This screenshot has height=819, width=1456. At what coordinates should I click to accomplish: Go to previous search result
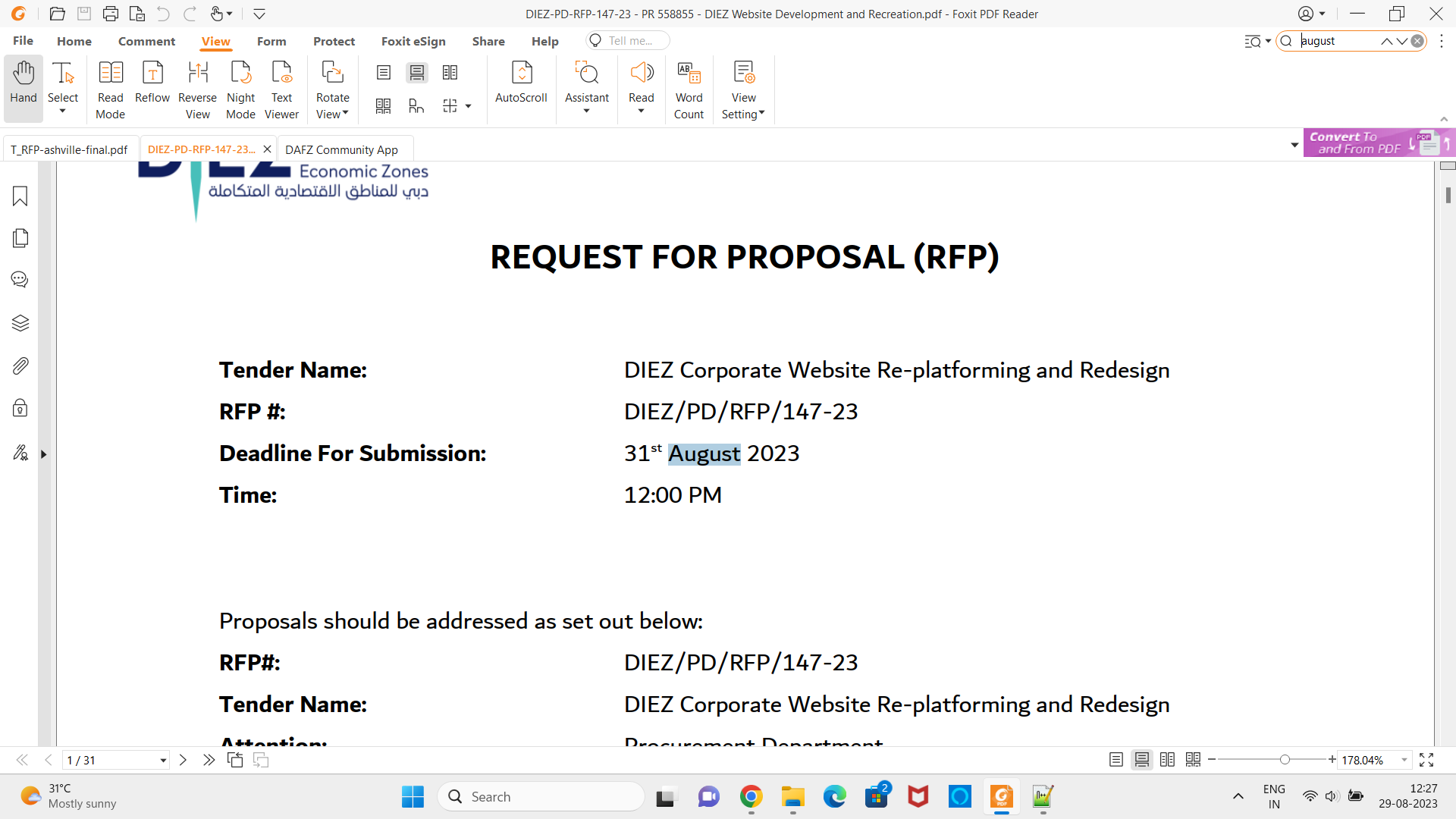click(1386, 41)
